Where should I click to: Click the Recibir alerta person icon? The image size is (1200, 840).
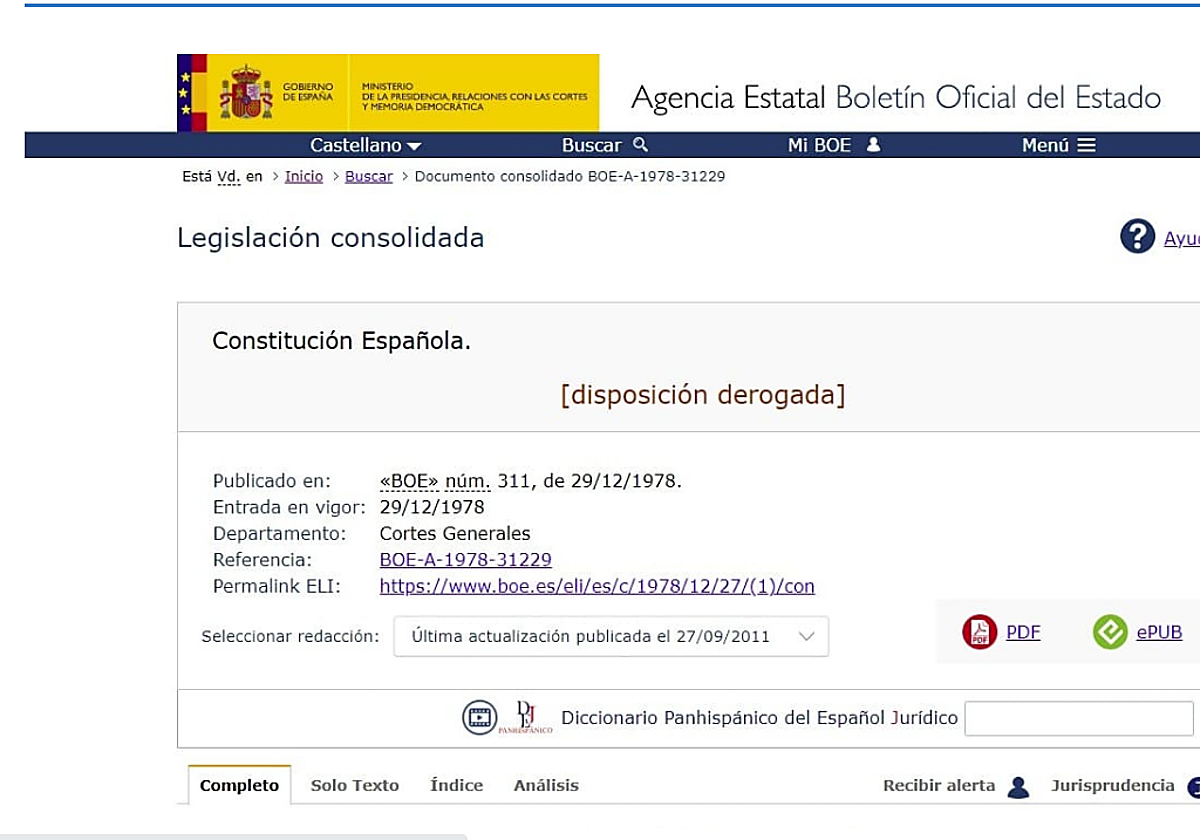pyautogui.click(x=1018, y=787)
